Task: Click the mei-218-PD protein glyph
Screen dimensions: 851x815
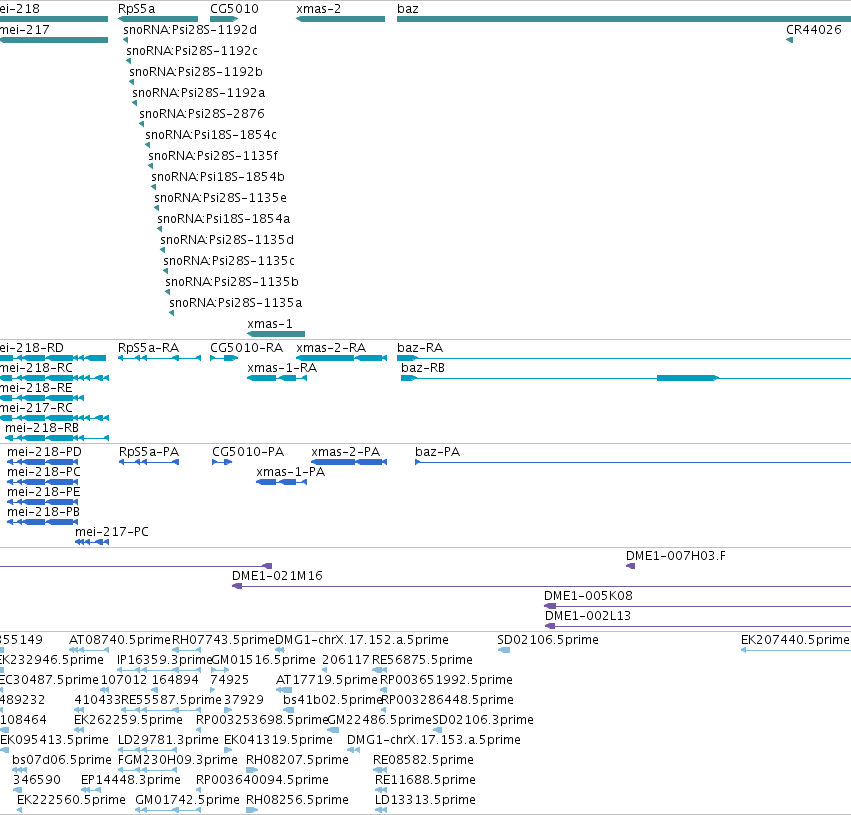Action: pos(42,462)
